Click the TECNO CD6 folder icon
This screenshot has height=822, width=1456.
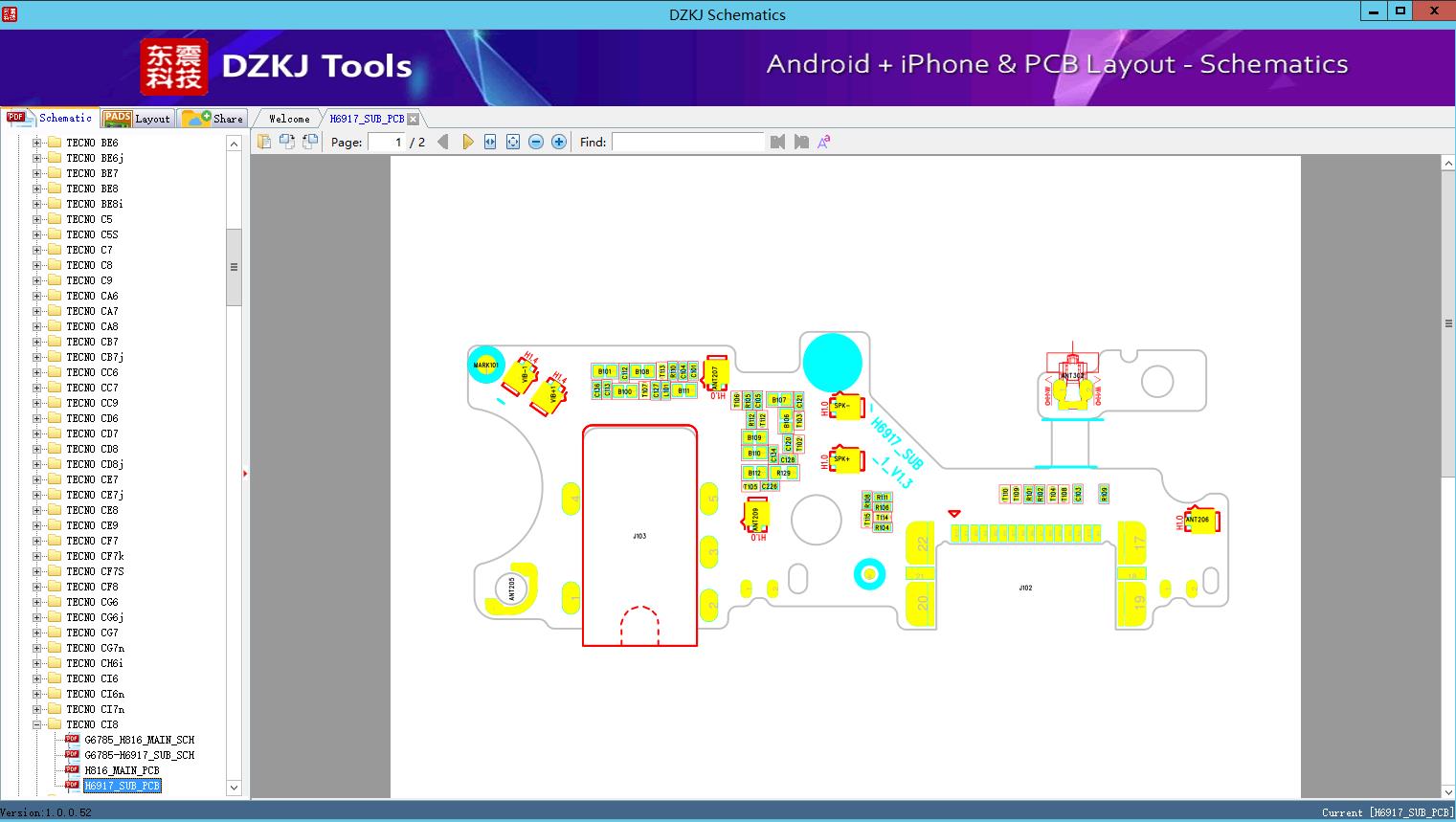click(55, 418)
